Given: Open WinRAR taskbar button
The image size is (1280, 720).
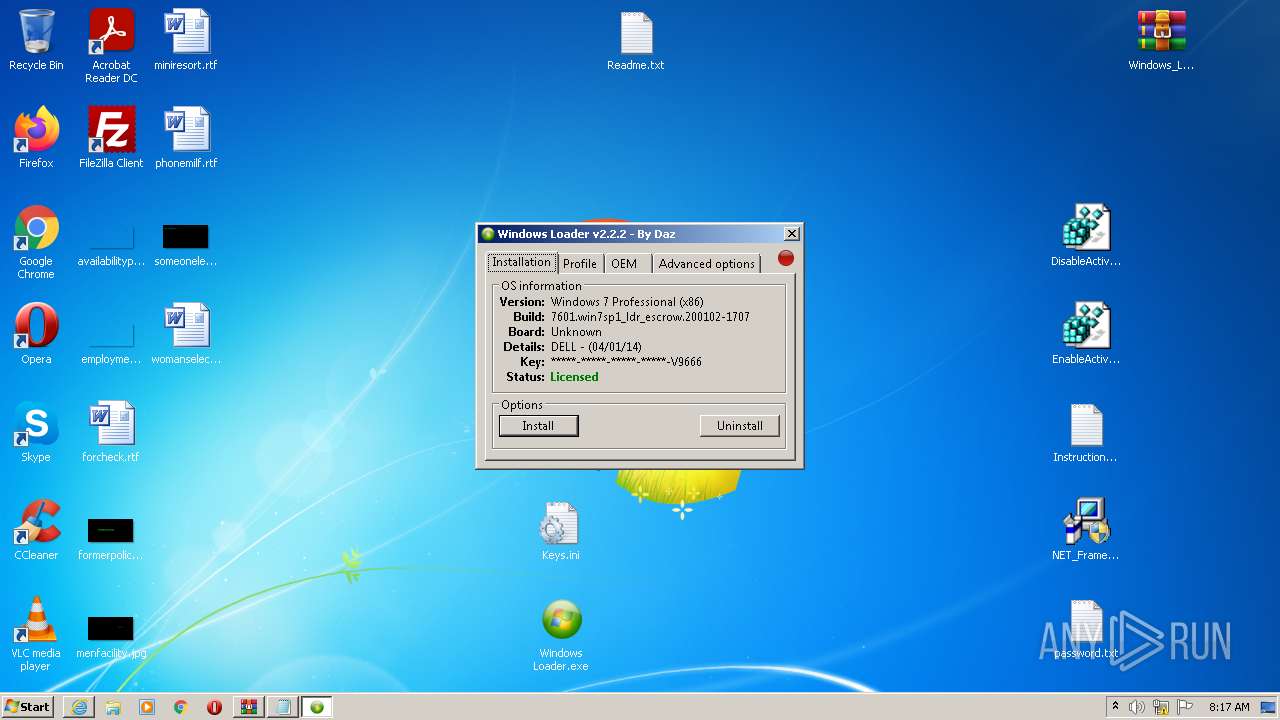Looking at the screenshot, I should [x=249, y=707].
